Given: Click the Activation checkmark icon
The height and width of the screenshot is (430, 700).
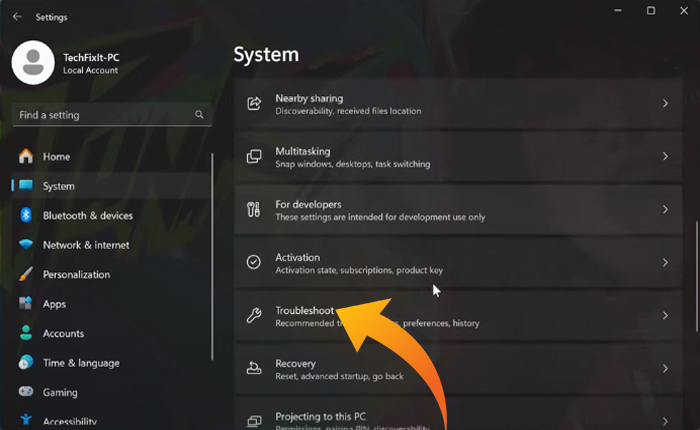Looking at the screenshot, I should tap(254, 263).
